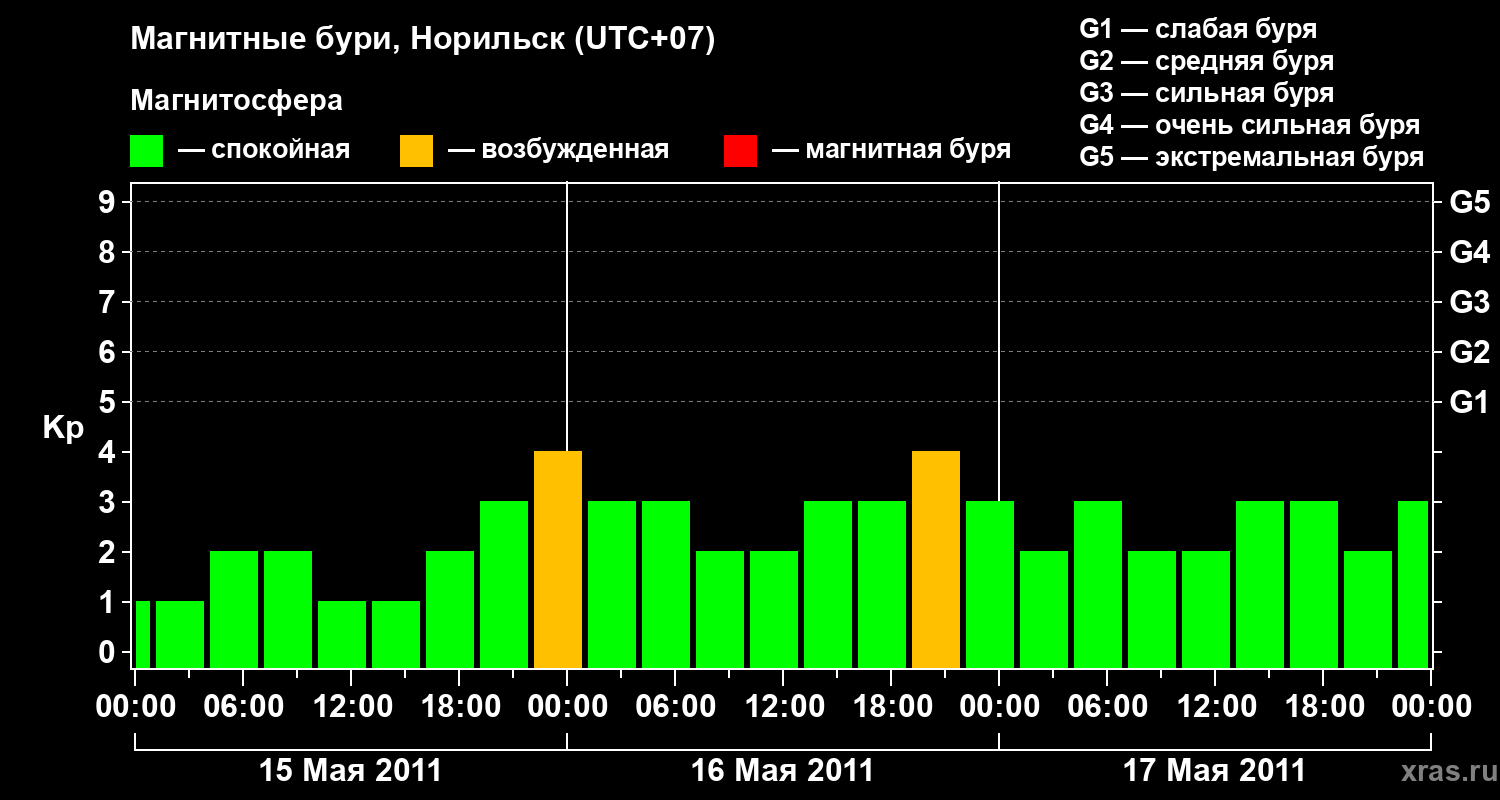1500x800 pixels.
Task: Click the "— спокойная" legend label
Action: [x=264, y=150]
